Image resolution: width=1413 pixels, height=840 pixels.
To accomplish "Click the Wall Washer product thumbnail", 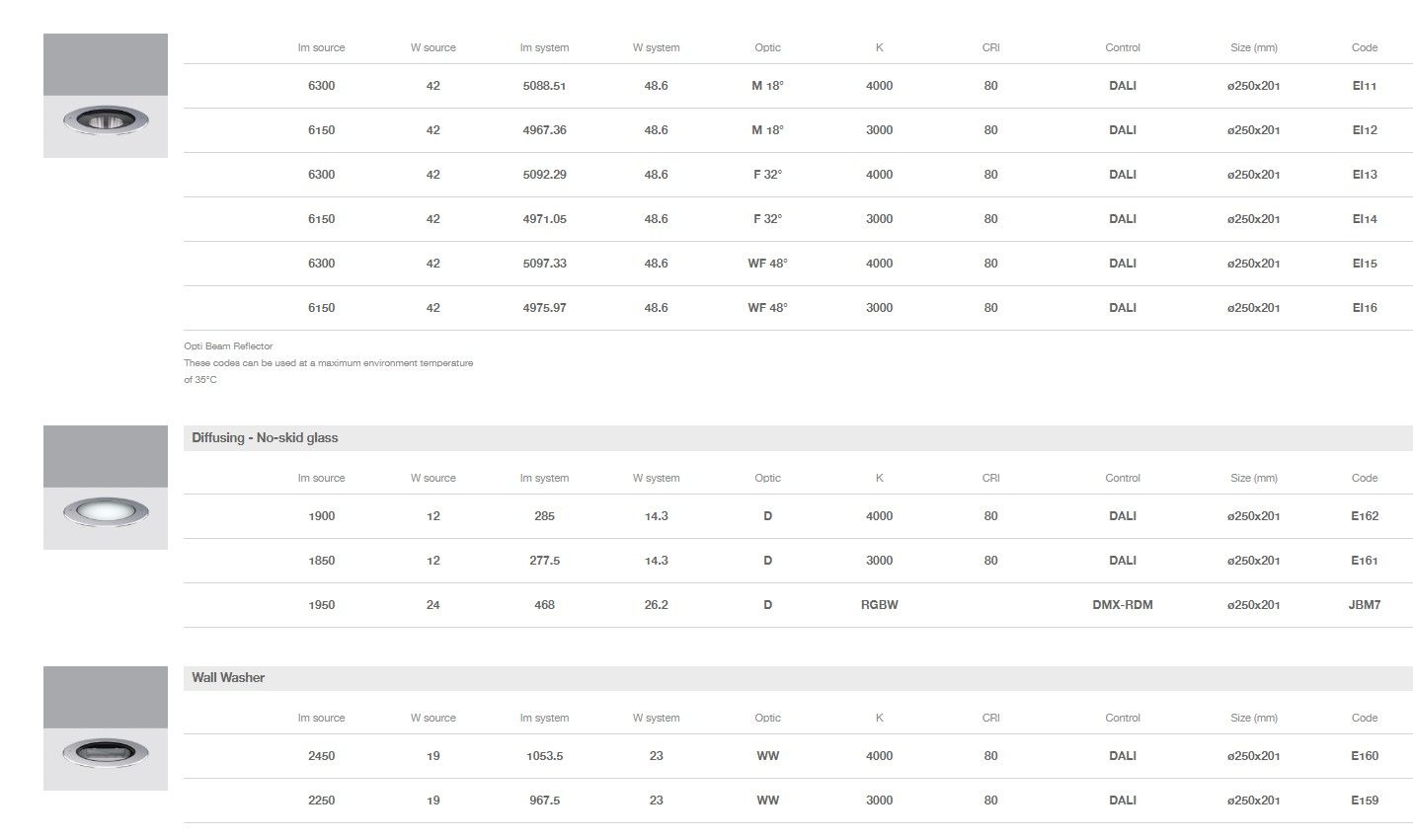I will [x=106, y=728].
